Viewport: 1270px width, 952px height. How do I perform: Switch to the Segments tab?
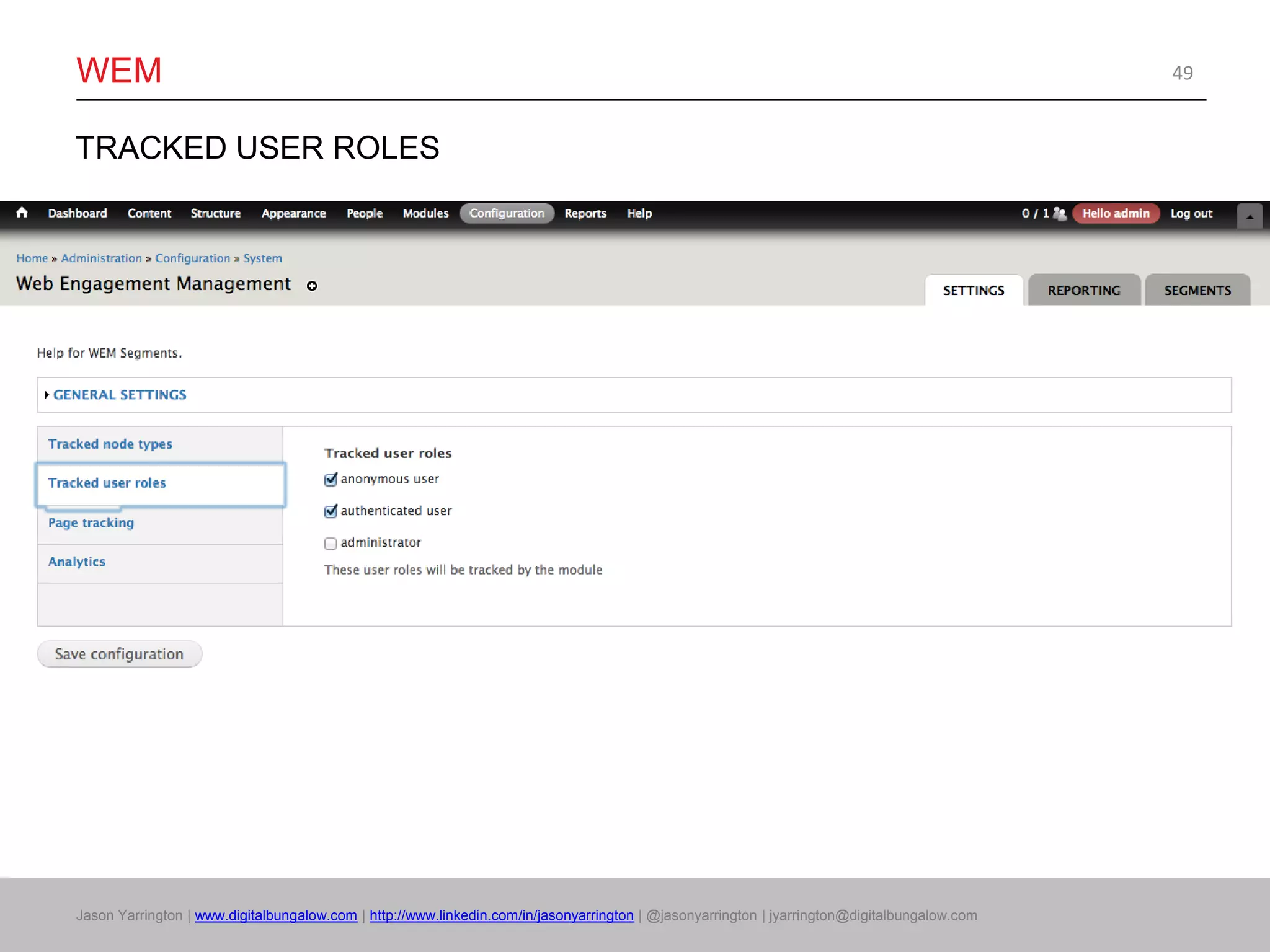pos(1197,291)
